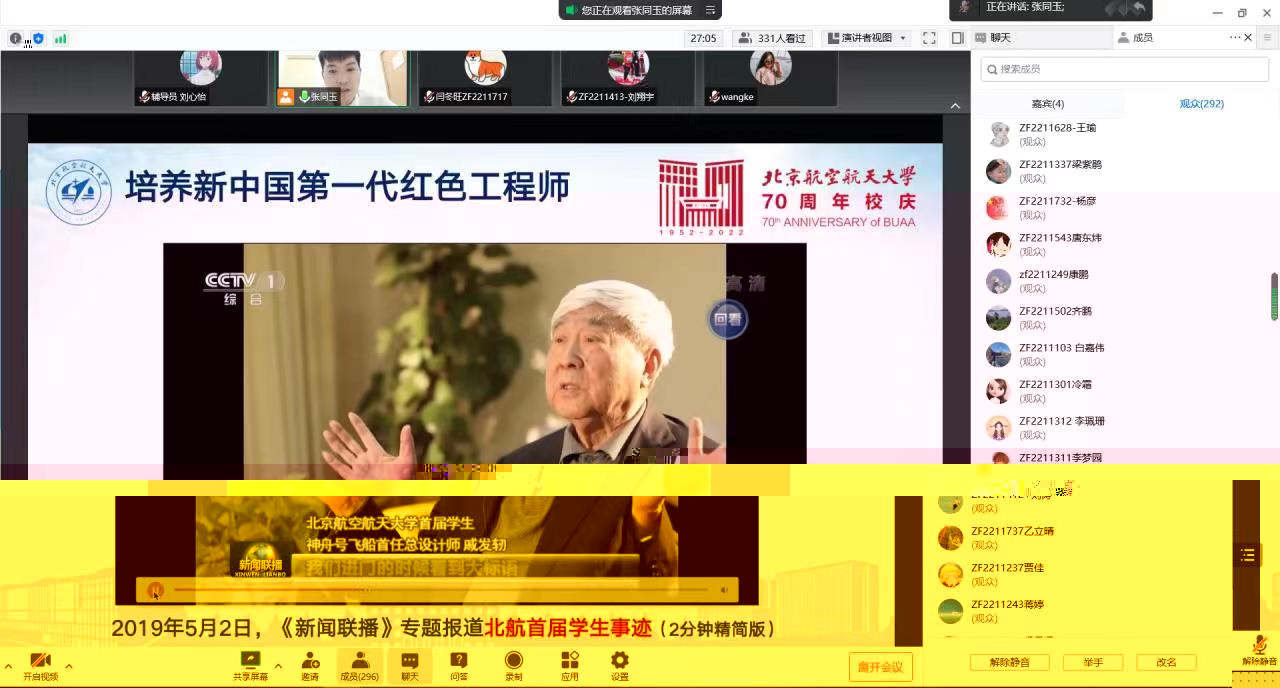Screen dimensions: 1280x688
Task: Open the 问答 Q&A icon
Action: tap(459, 667)
